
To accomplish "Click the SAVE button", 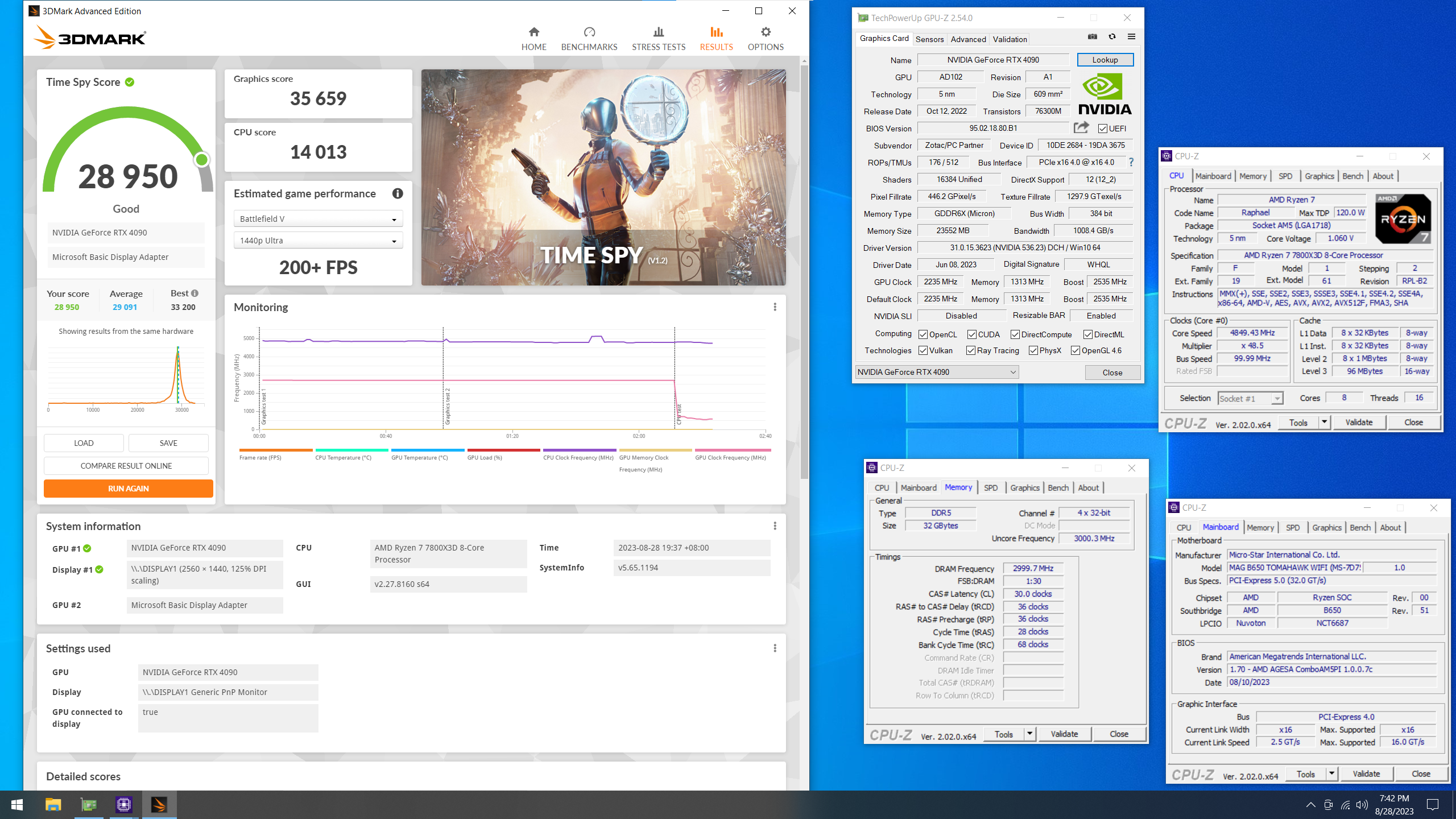I will [168, 443].
